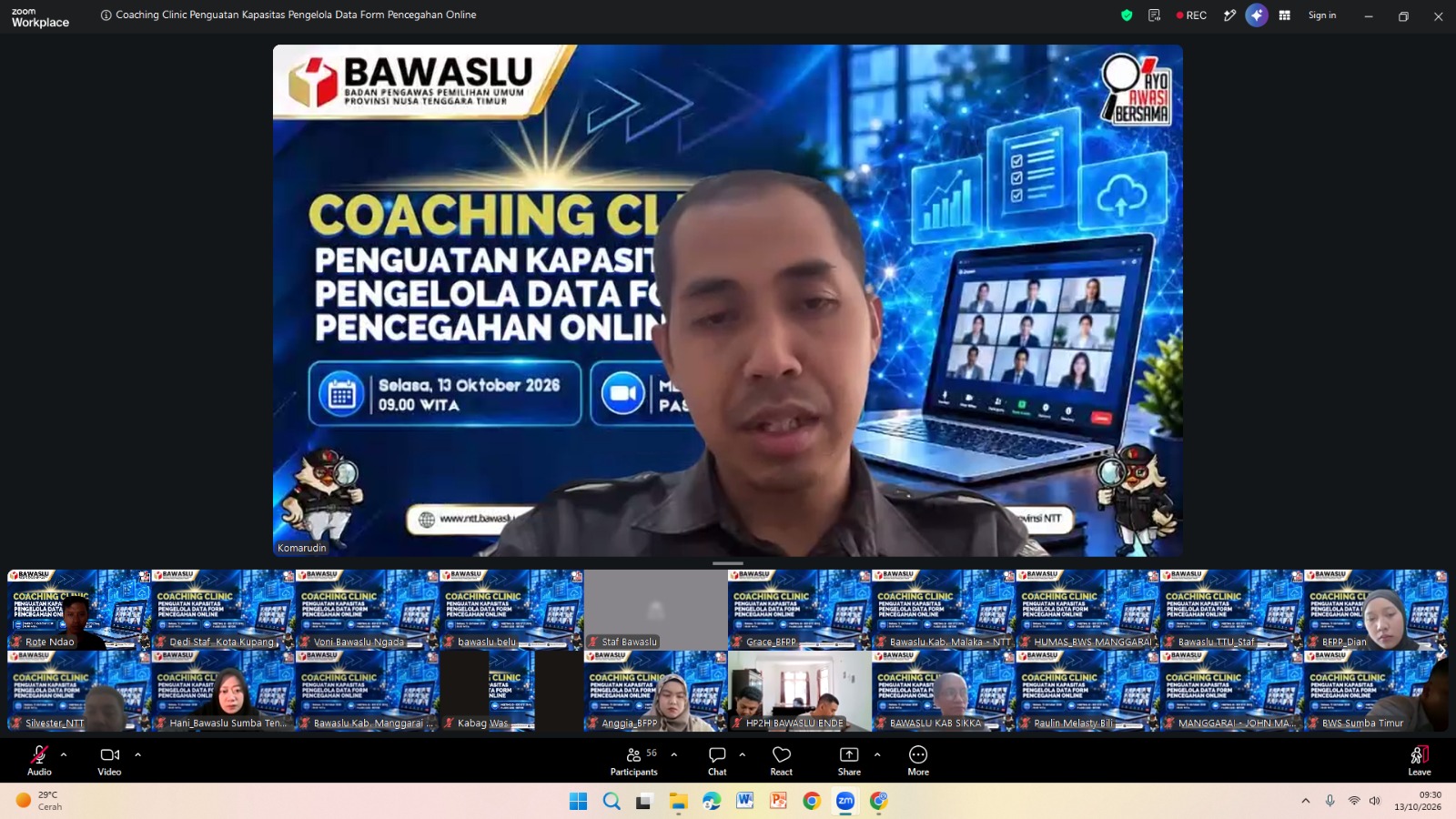Click the pen-with-sparkle icon in the title bar

(x=1229, y=15)
